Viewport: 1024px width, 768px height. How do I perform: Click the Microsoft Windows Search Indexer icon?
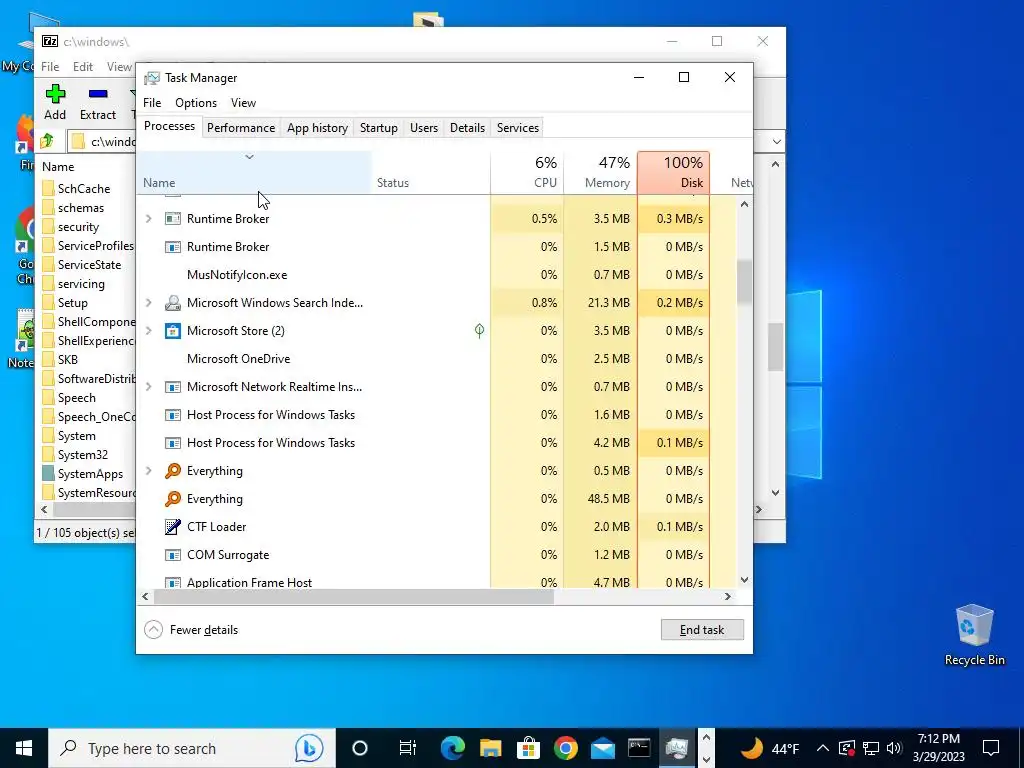172,303
